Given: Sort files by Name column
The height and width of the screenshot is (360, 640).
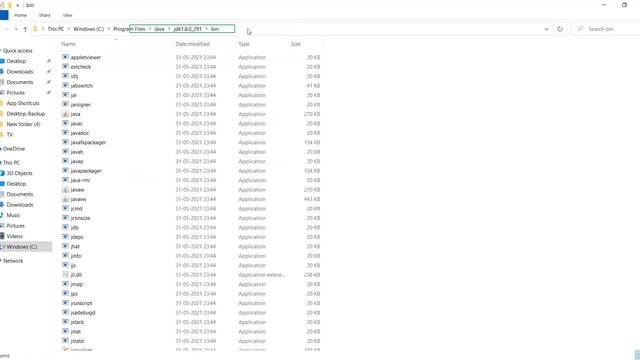Looking at the screenshot, I should (x=69, y=44).
